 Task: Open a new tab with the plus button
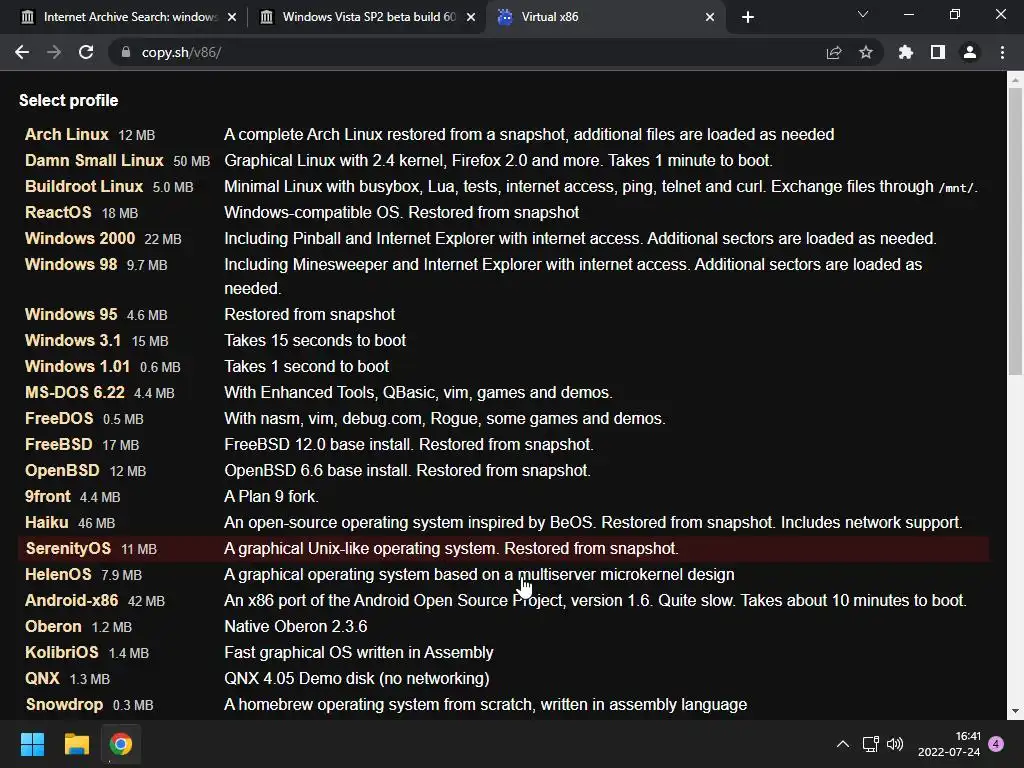[748, 17]
